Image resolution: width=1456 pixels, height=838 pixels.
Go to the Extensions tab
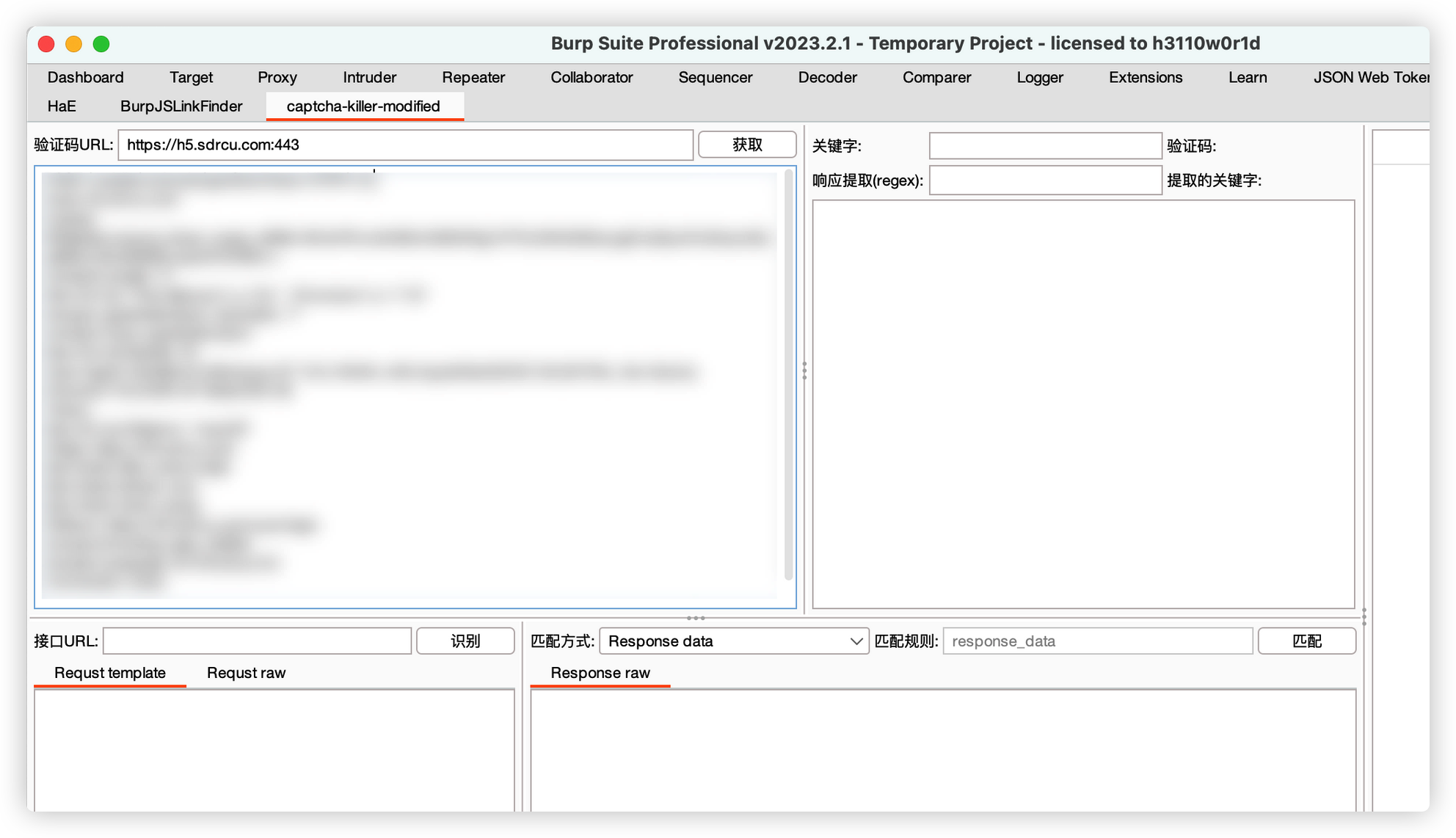coord(1146,77)
